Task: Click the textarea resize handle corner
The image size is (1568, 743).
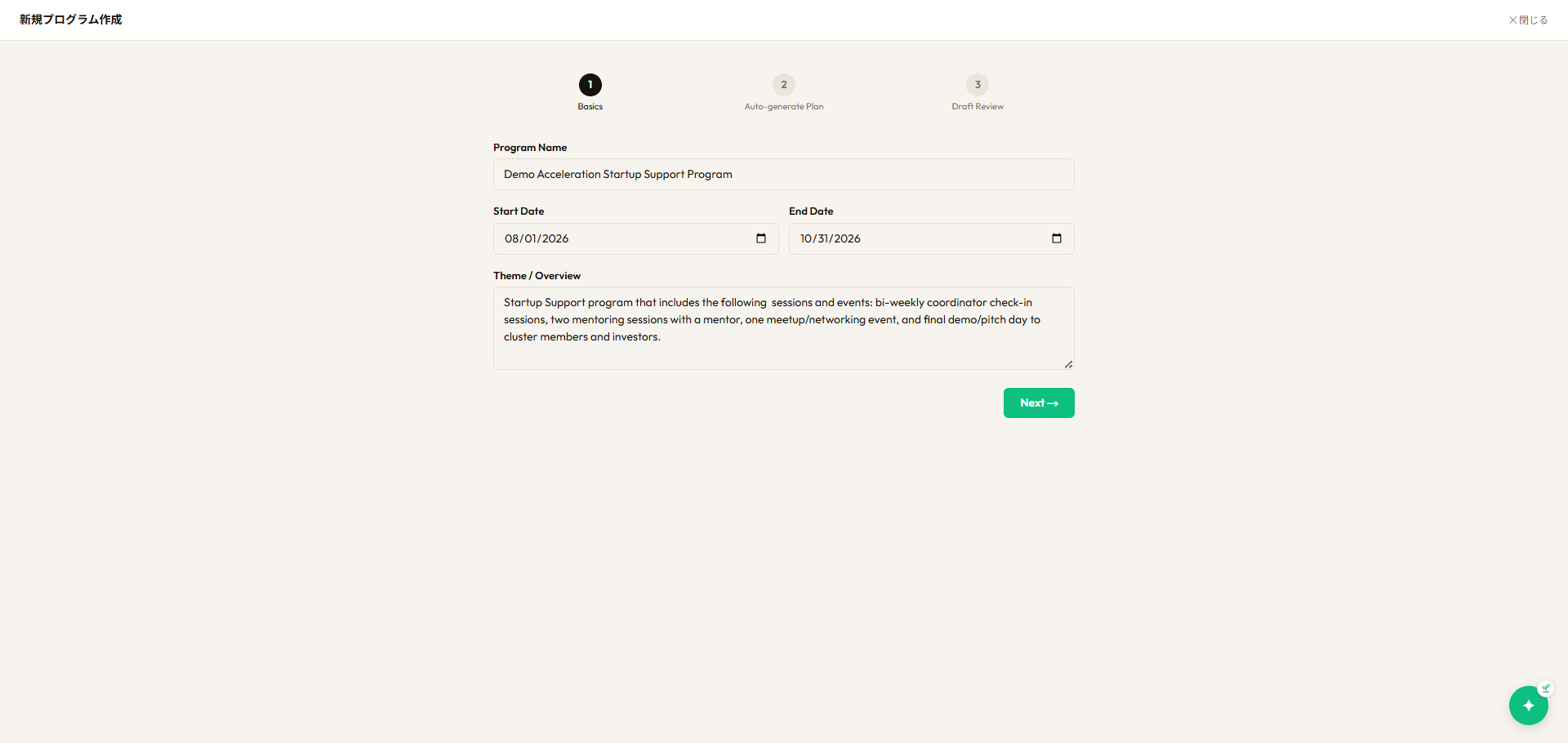Action: pos(1068,364)
